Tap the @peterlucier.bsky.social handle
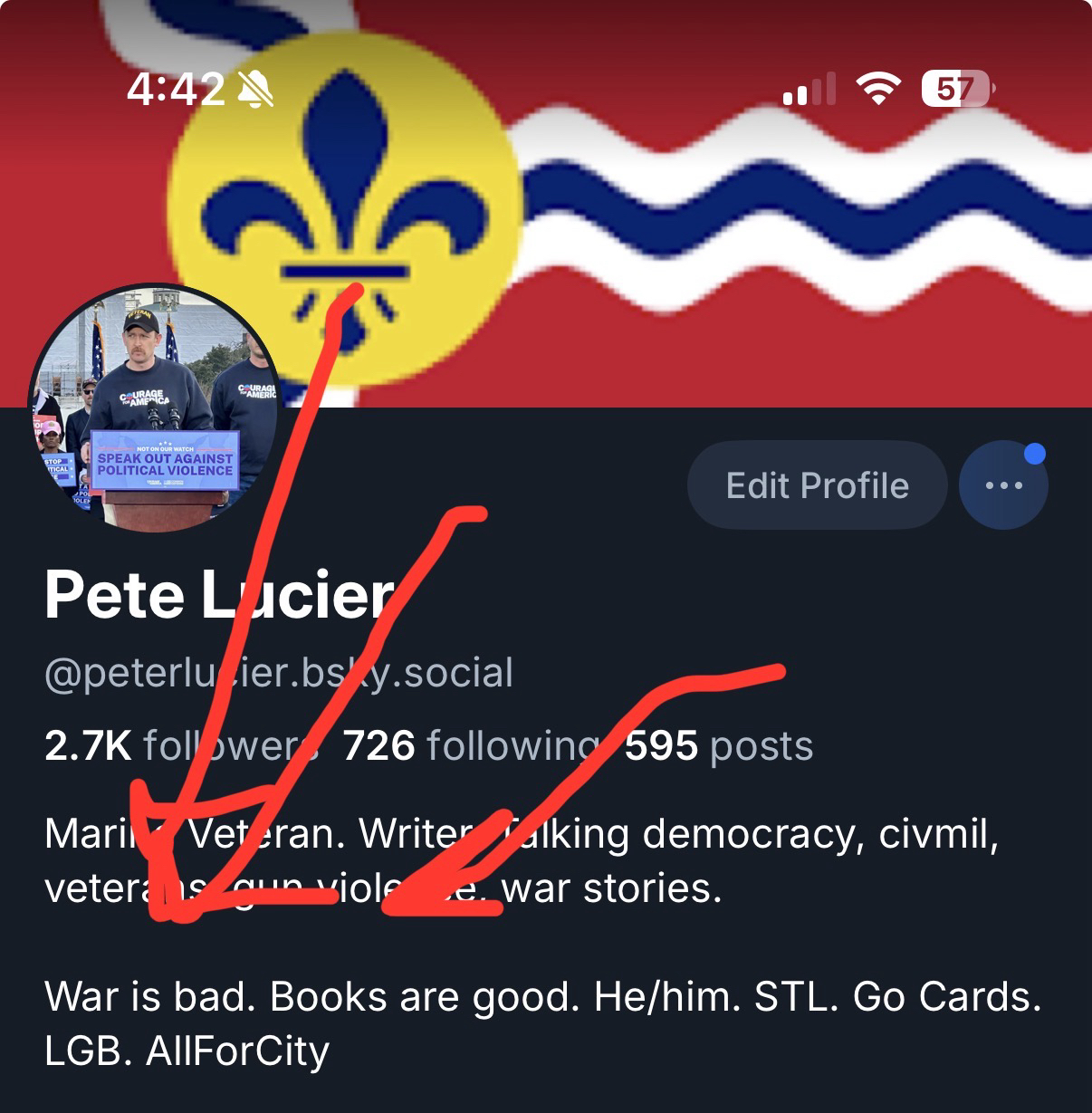This screenshot has width=1092, height=1113. (279, 673)
